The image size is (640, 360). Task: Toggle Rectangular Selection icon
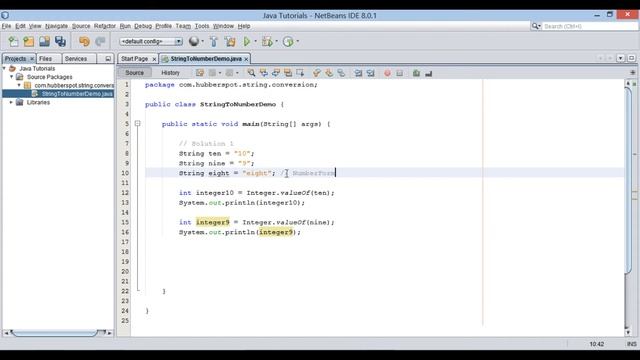pyautogui.click(x=300, y=73)
